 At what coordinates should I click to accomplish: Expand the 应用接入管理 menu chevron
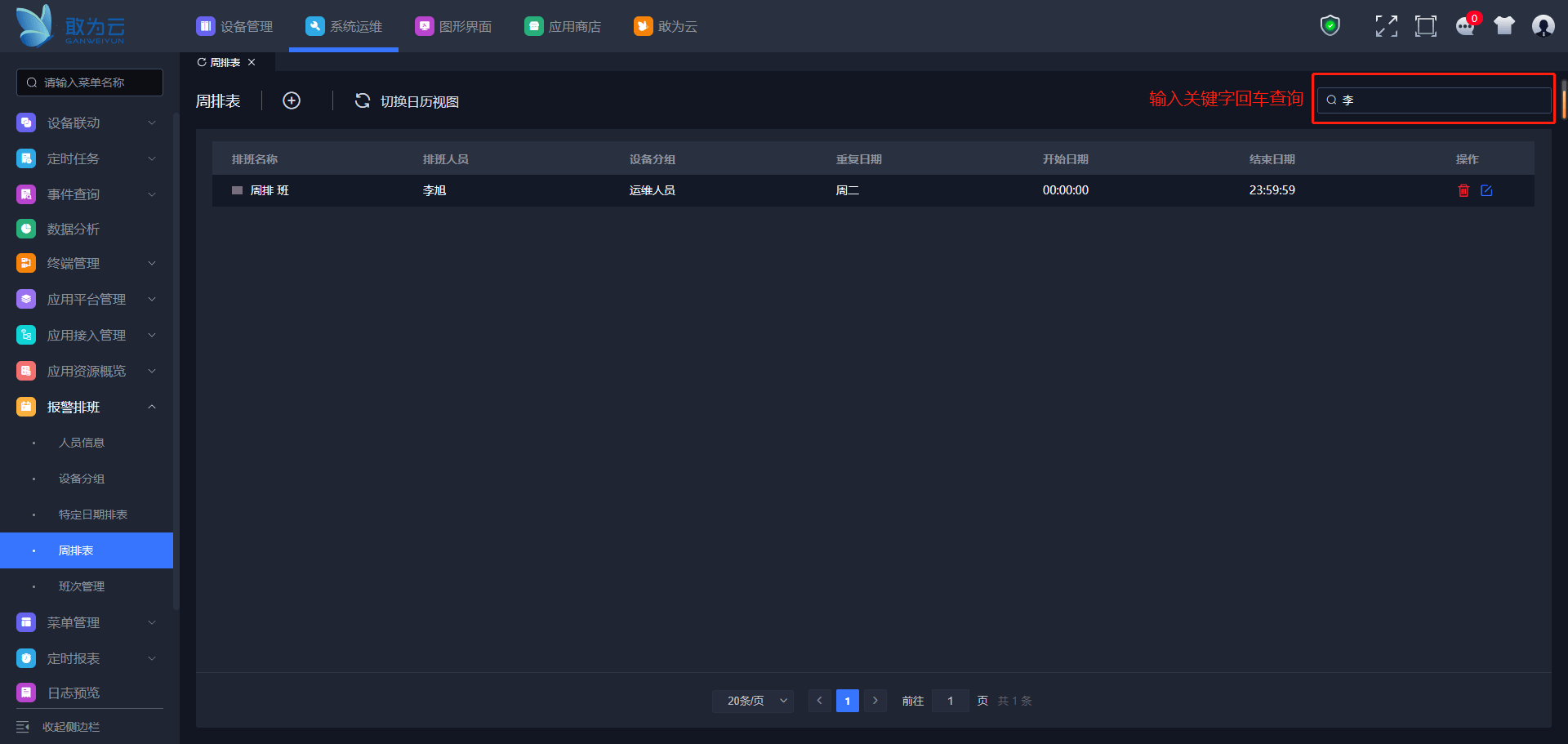click(152, 335)
